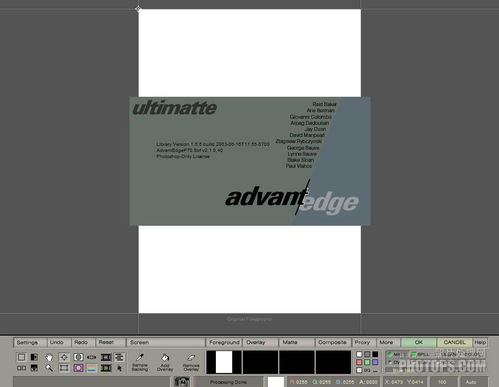Select the crosshair target tool icon
Viewport: 499px width, 387px height.
64,357
